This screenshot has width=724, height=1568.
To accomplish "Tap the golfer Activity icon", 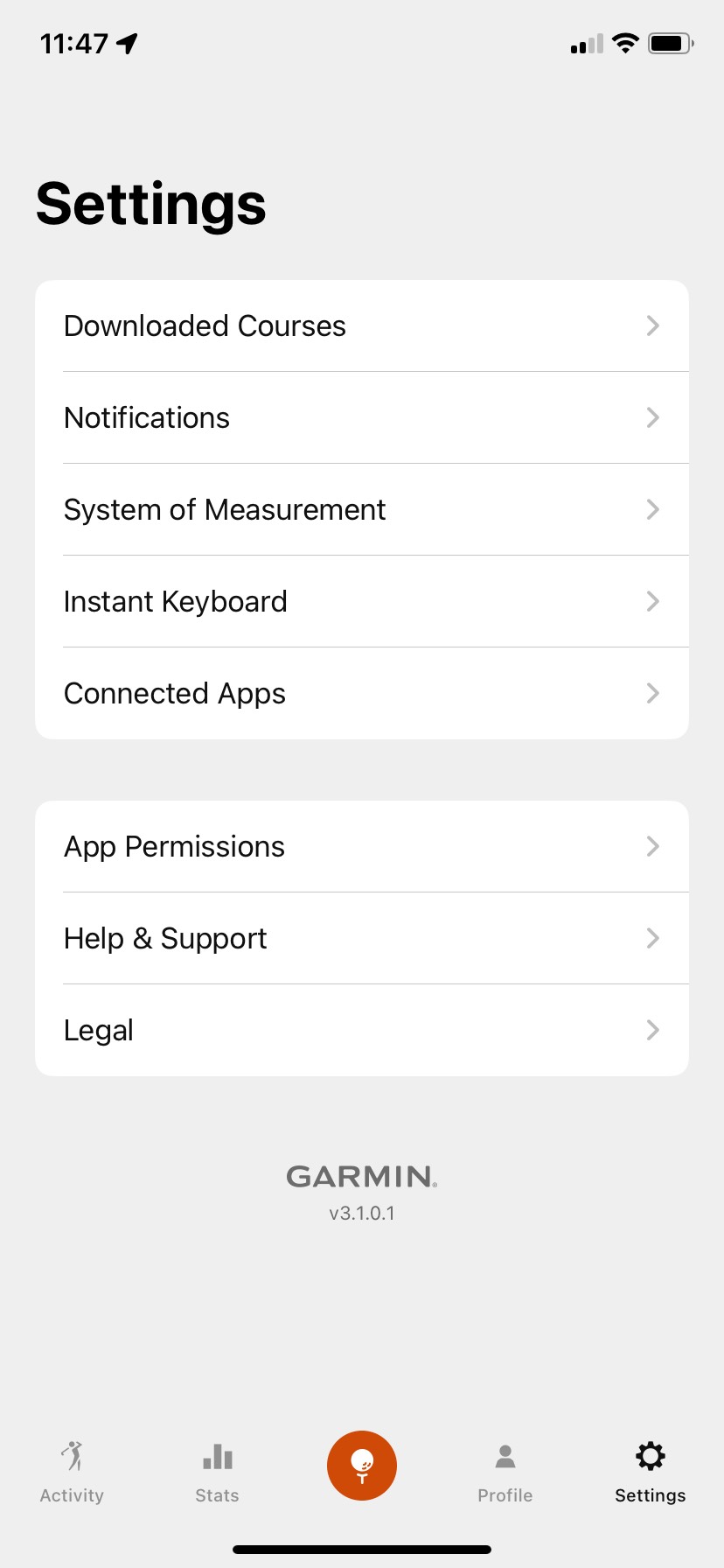I will (x=73, y=1456).
